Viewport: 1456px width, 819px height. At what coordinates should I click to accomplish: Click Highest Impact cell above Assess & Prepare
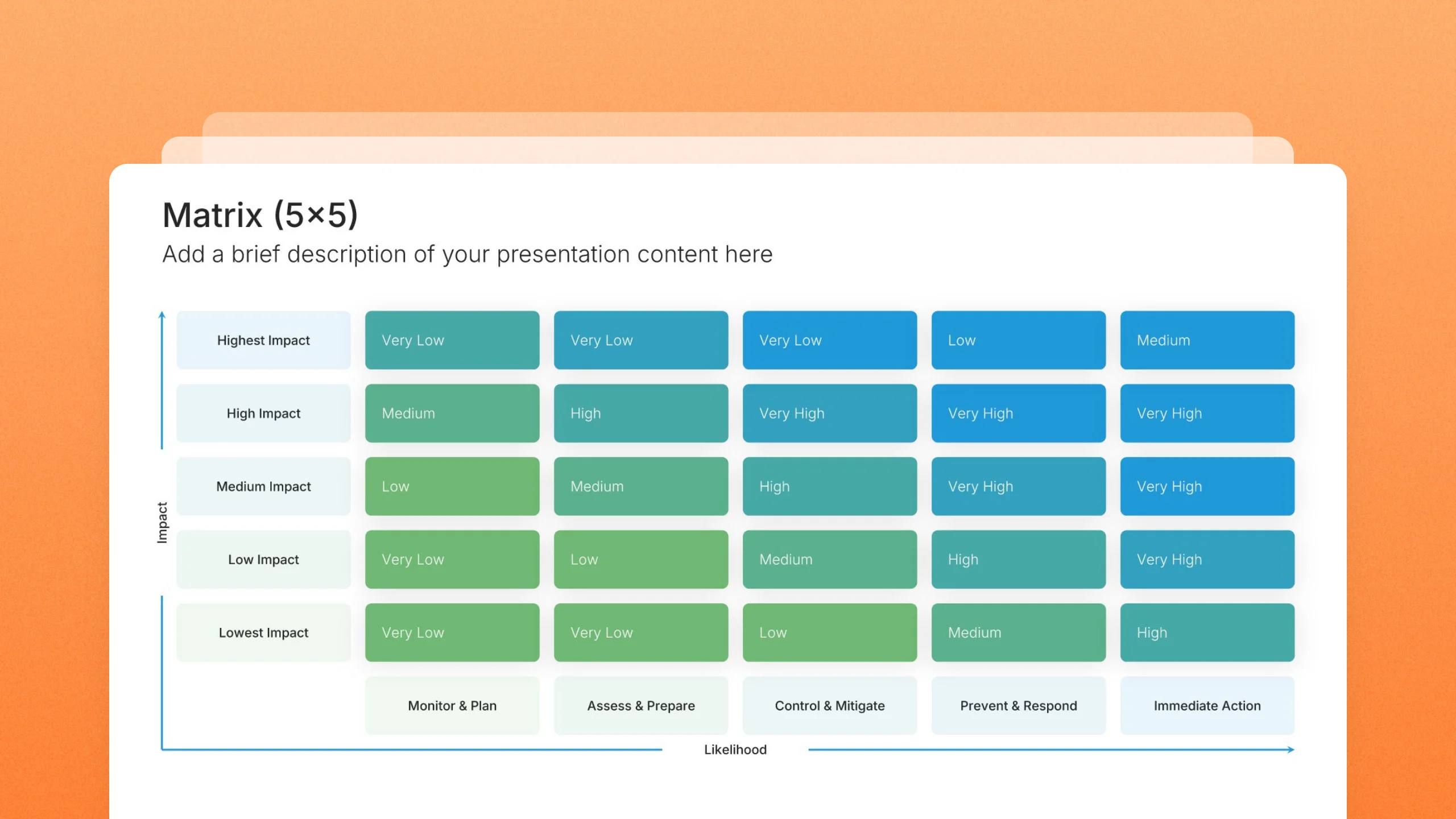click(x=641, y=340)
